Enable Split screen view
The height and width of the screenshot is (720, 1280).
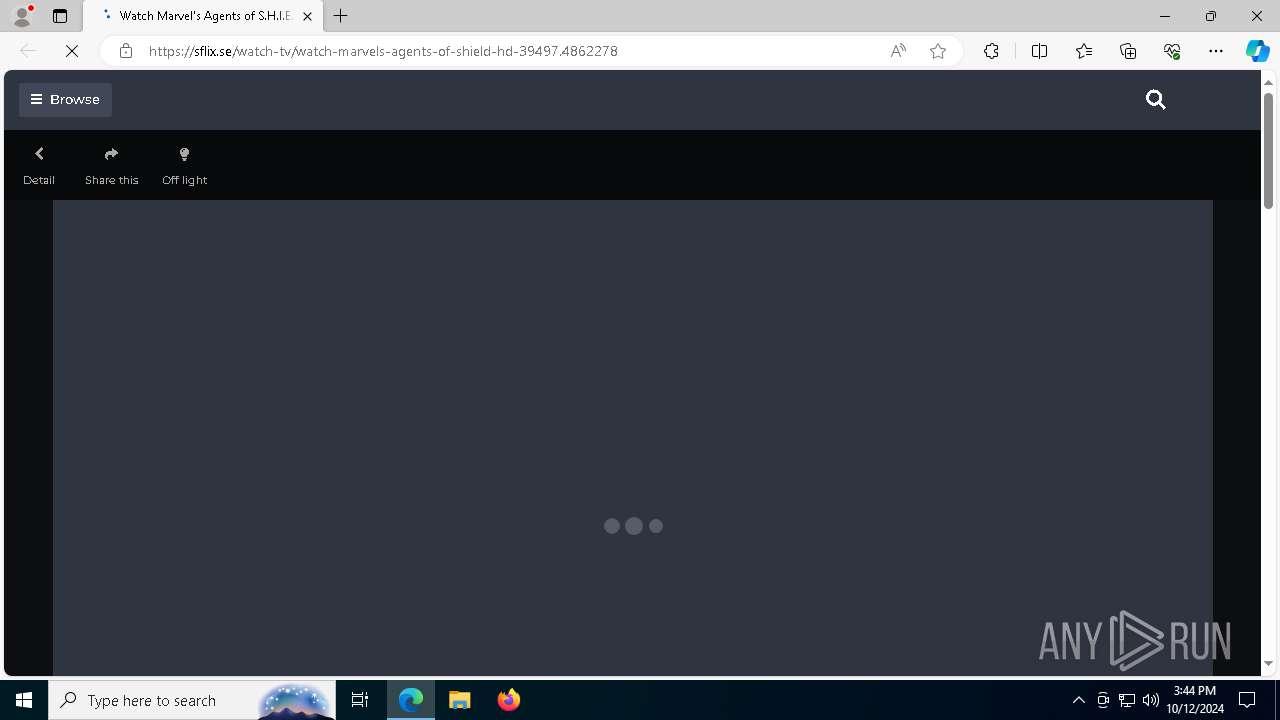(1039, 51)
